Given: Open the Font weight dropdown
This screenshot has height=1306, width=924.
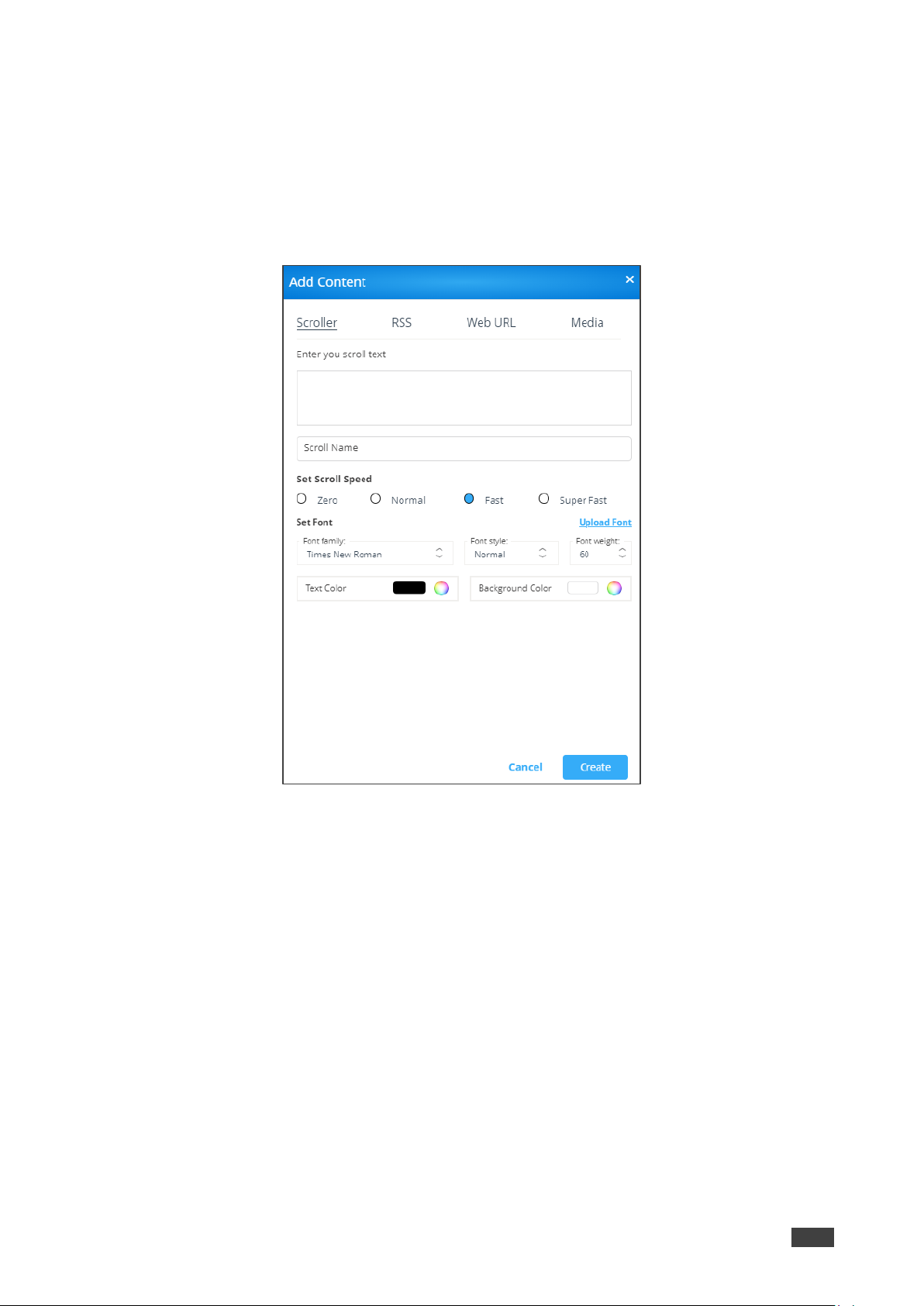Looking at the screenshot, I should pyautogui.click(x=600, y=553).
